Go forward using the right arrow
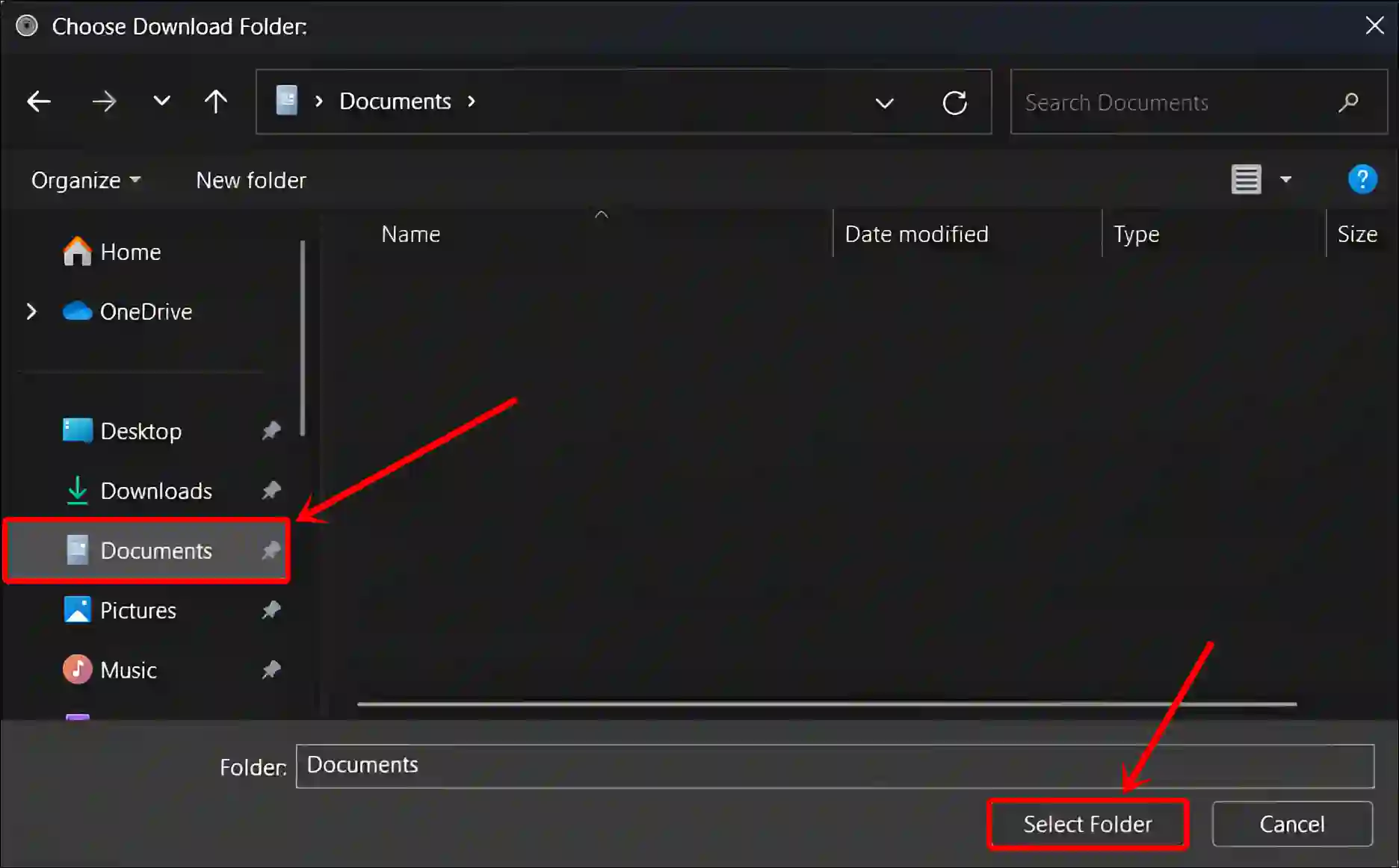Viewport: 1399px width, 868px height. (104, 102)
